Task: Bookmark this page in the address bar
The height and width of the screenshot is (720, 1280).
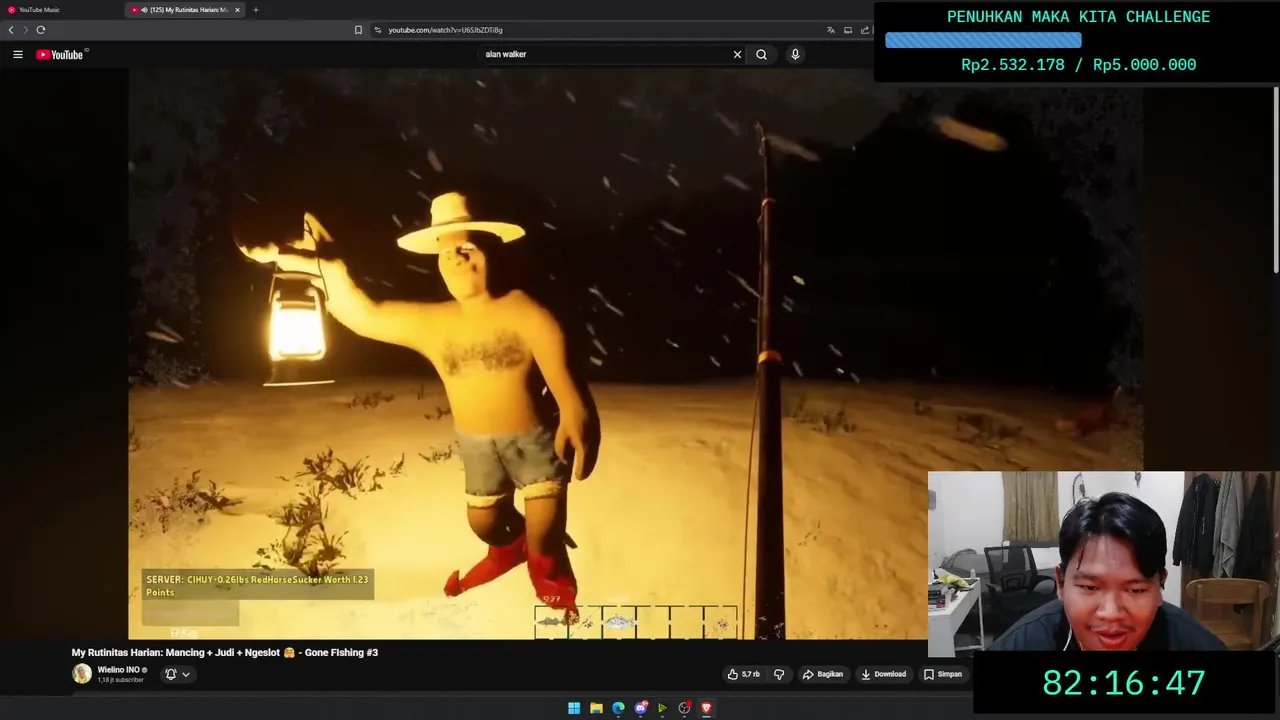Action: pyautogui.click(x=358, y=30)
